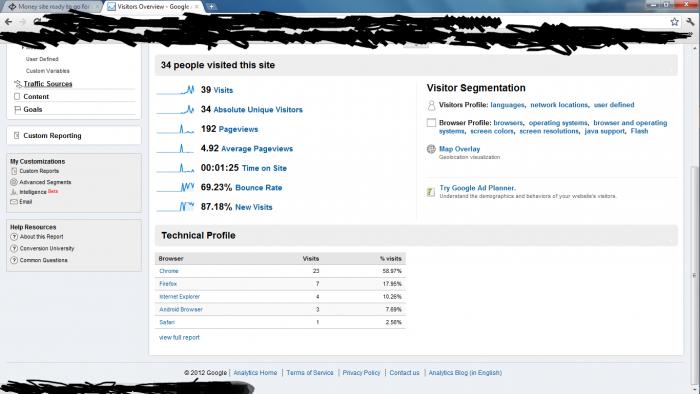This screenshot has height=394, width=700.
Task: Click the Map Overlay globe icon
Action: click(431, 149)
